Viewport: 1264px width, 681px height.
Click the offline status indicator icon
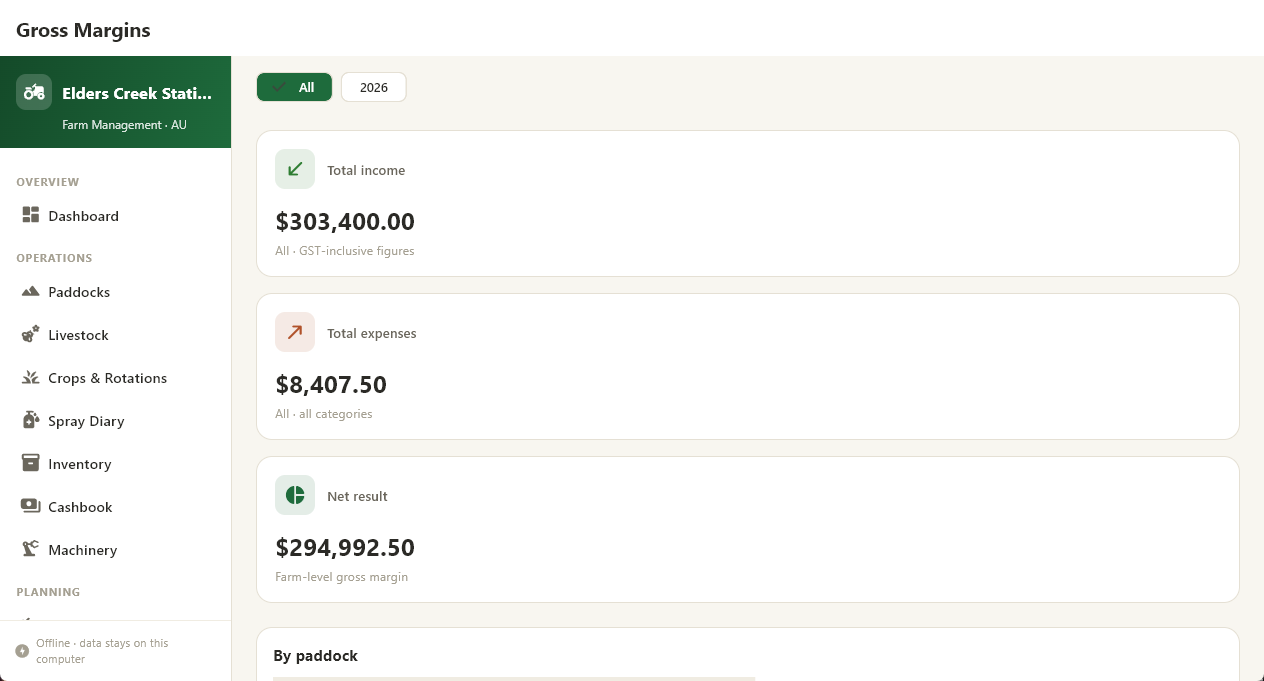(22, 651)
